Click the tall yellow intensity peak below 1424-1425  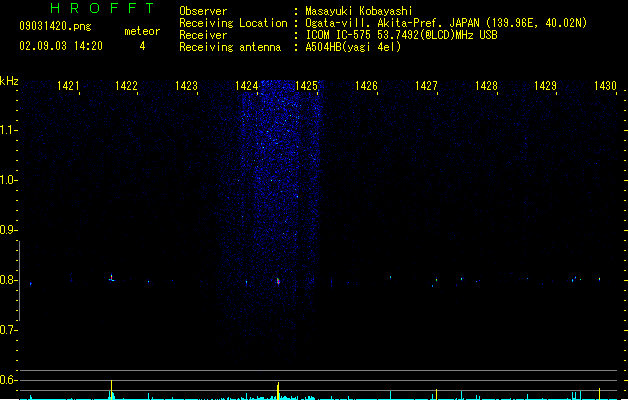click(278, 391)
